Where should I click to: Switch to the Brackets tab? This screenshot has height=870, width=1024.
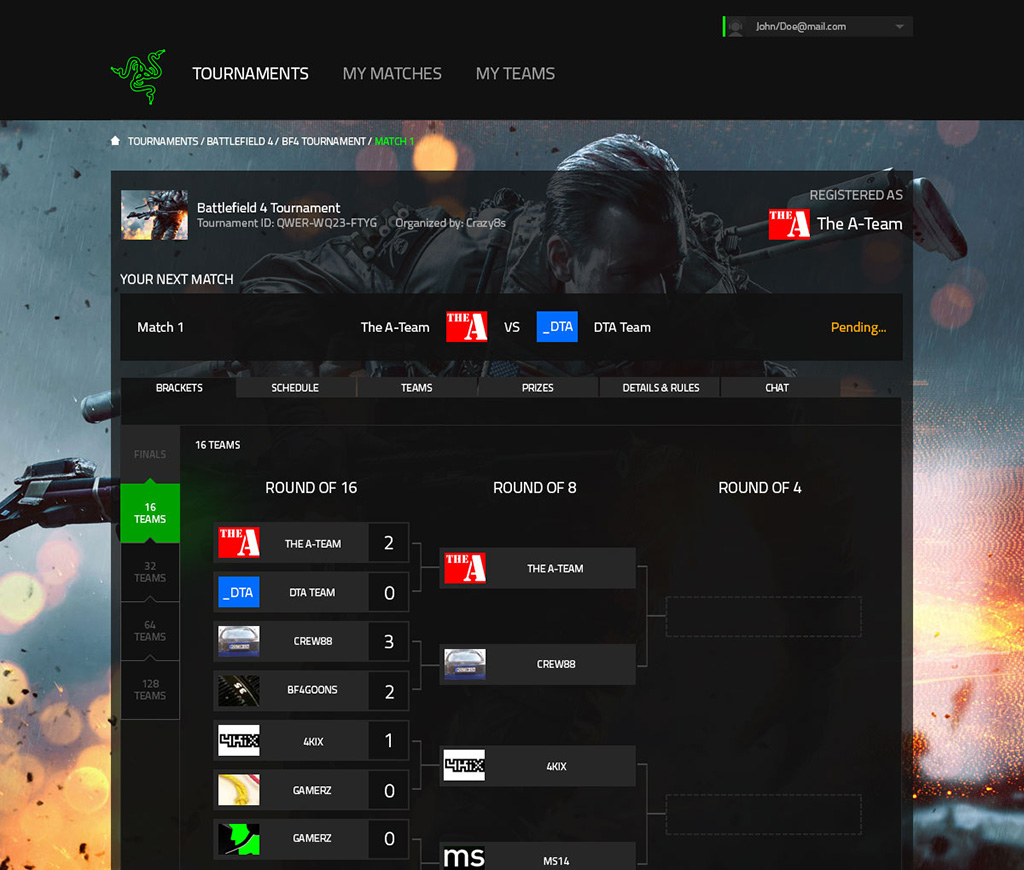pyautogui.click(x=179, y=387)
